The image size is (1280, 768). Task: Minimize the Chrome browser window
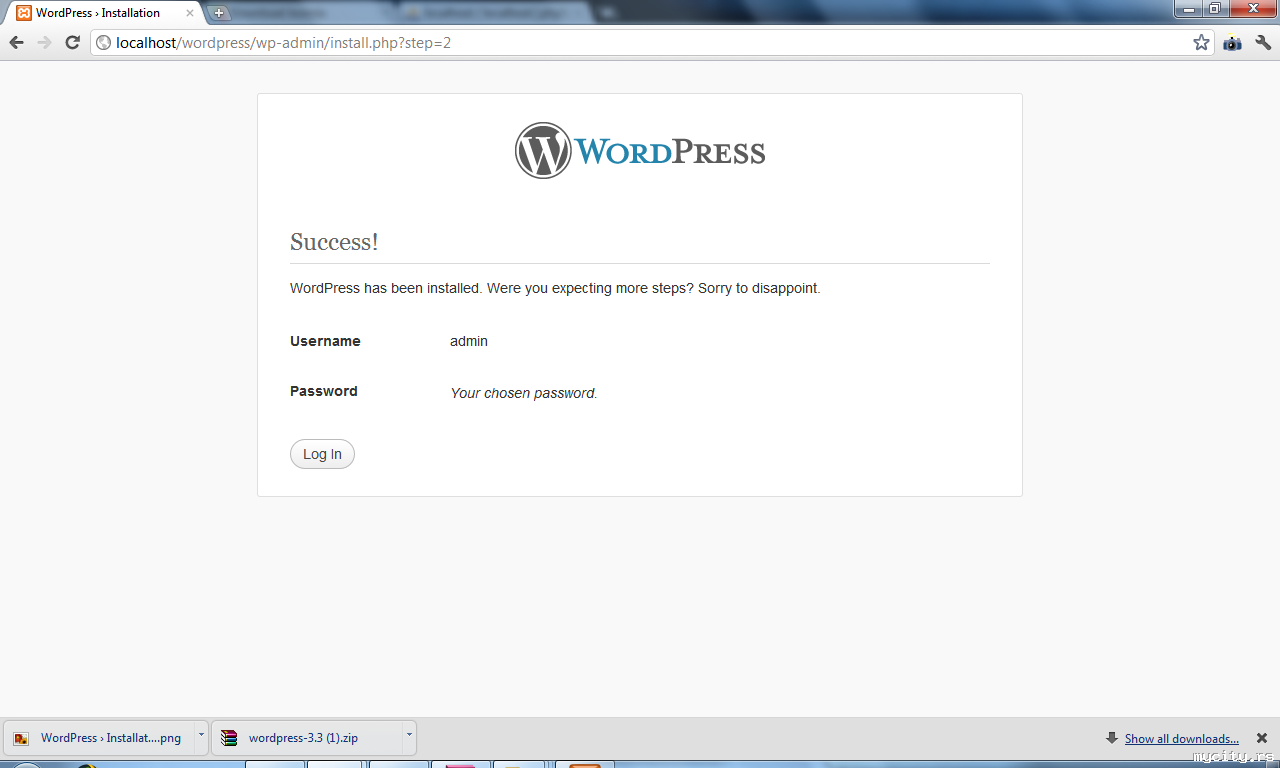click(x=1188, y=8)
